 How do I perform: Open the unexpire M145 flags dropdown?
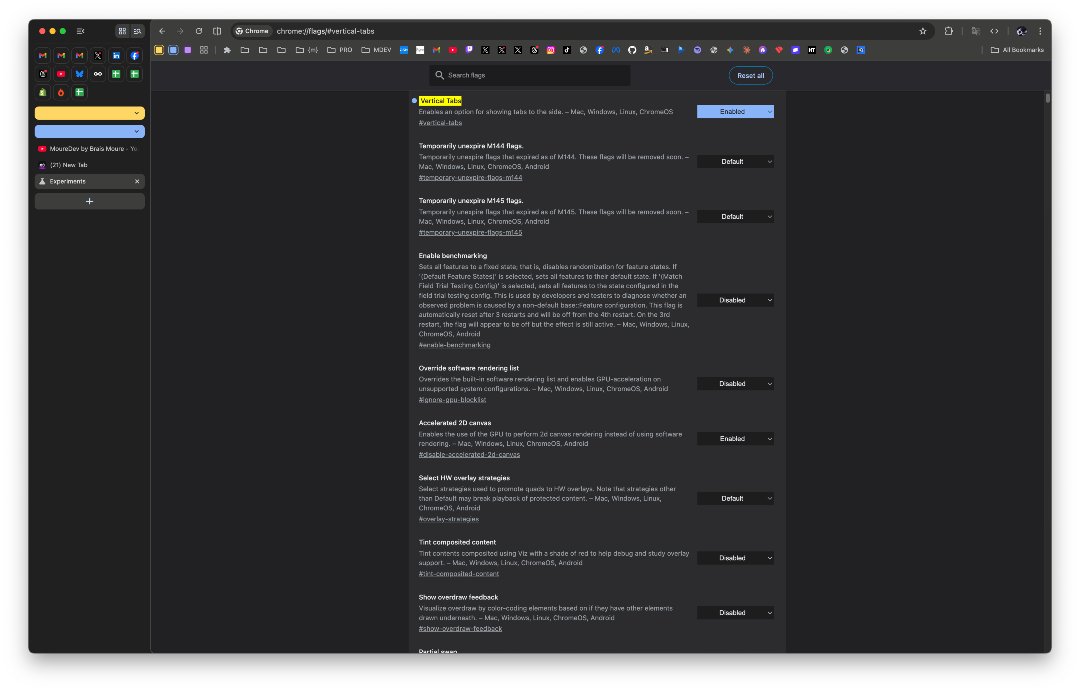735,216
